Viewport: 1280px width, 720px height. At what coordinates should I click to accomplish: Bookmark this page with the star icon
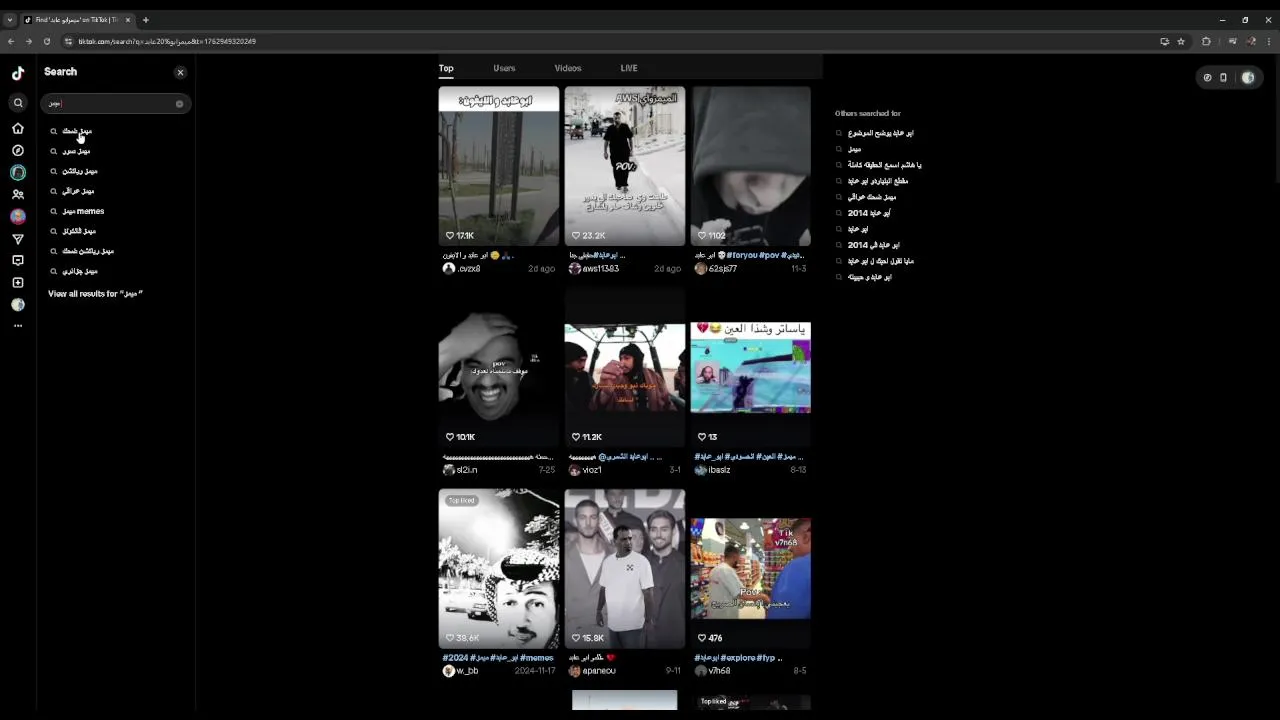pyautogui.click(x=1181, y=41)
